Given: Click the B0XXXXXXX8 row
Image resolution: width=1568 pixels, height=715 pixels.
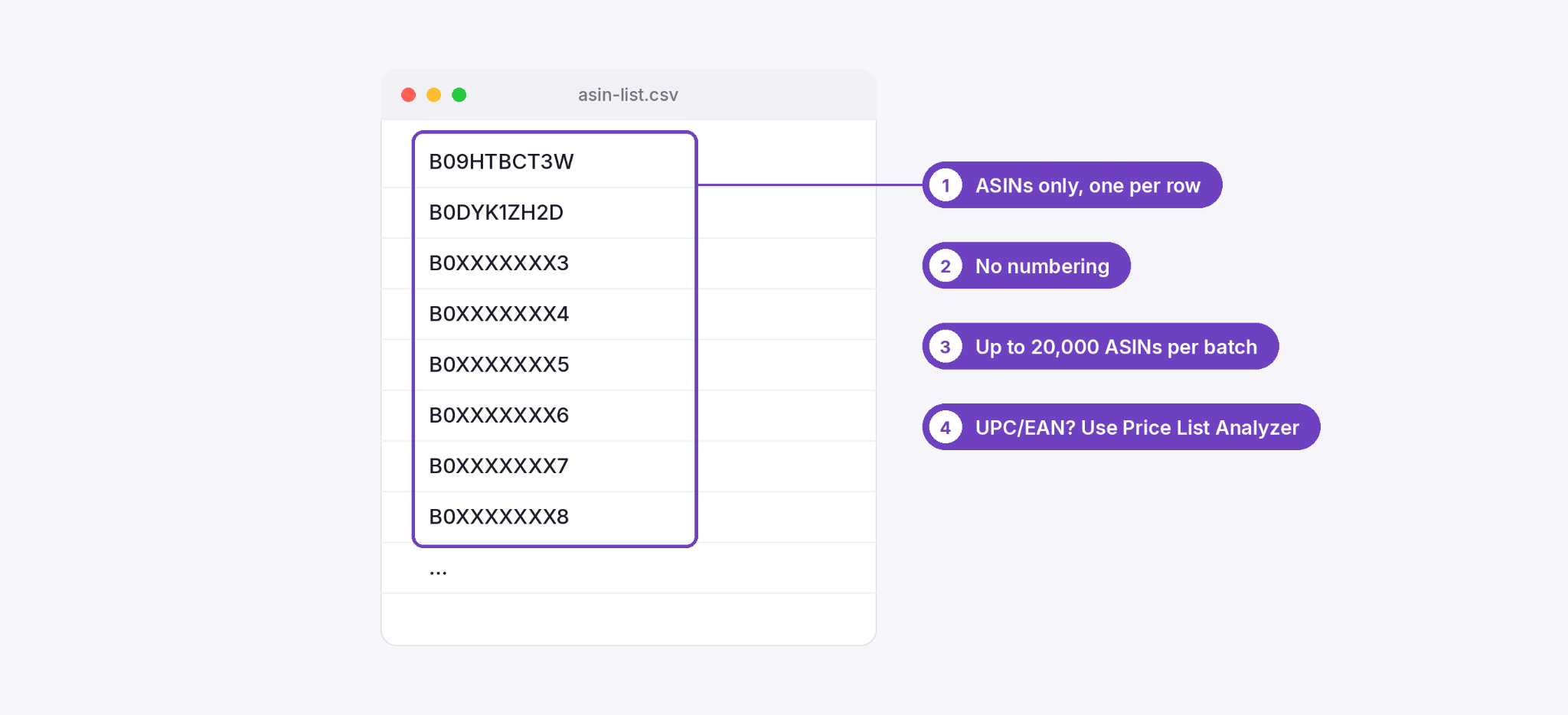Looking at the screenshot, I should point(629,517).
